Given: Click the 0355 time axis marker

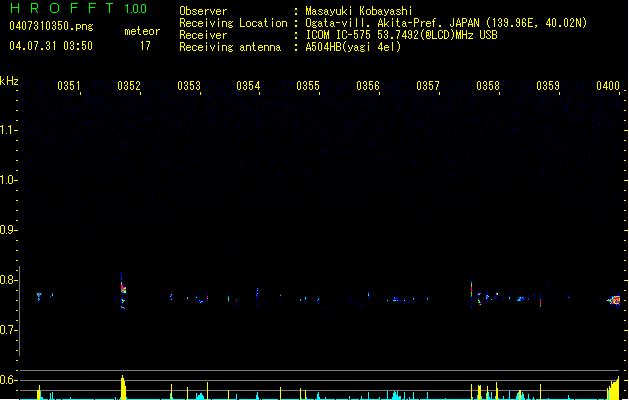Looking at the screenshot, I should [x=308, y=85].
